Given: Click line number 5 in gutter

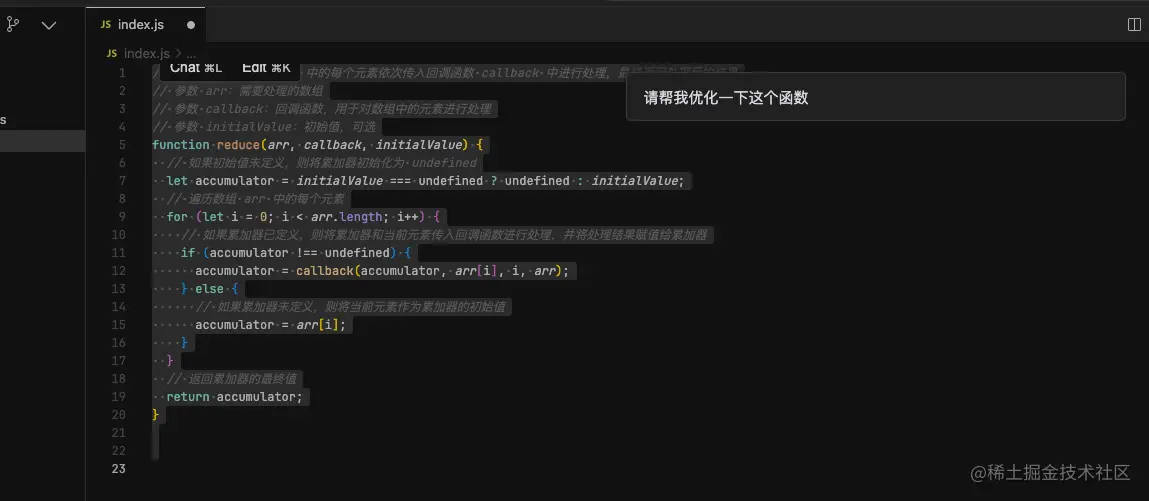Looking at the screenshot, I should (x=122, y=144).
